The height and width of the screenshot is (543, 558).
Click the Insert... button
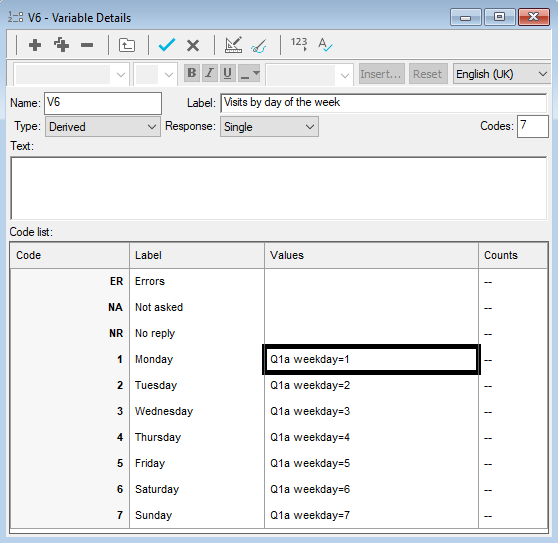click(381, 74)
